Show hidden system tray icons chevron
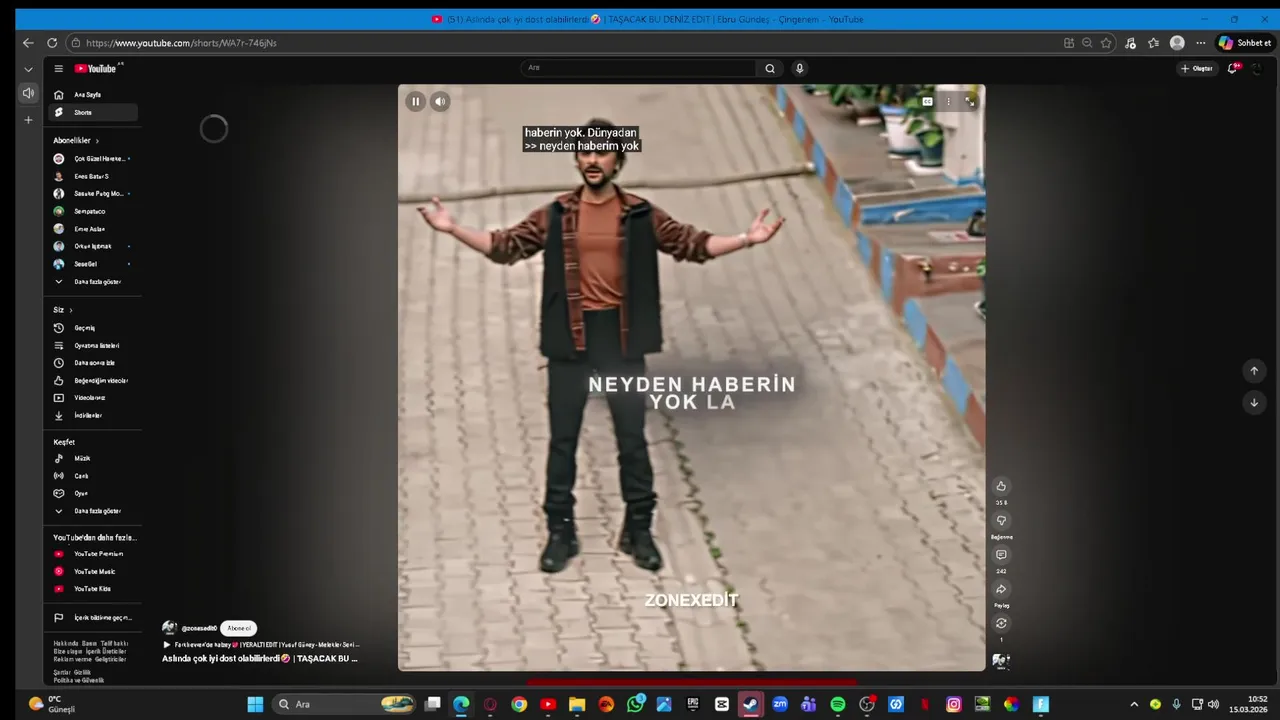 (1134, 704)
